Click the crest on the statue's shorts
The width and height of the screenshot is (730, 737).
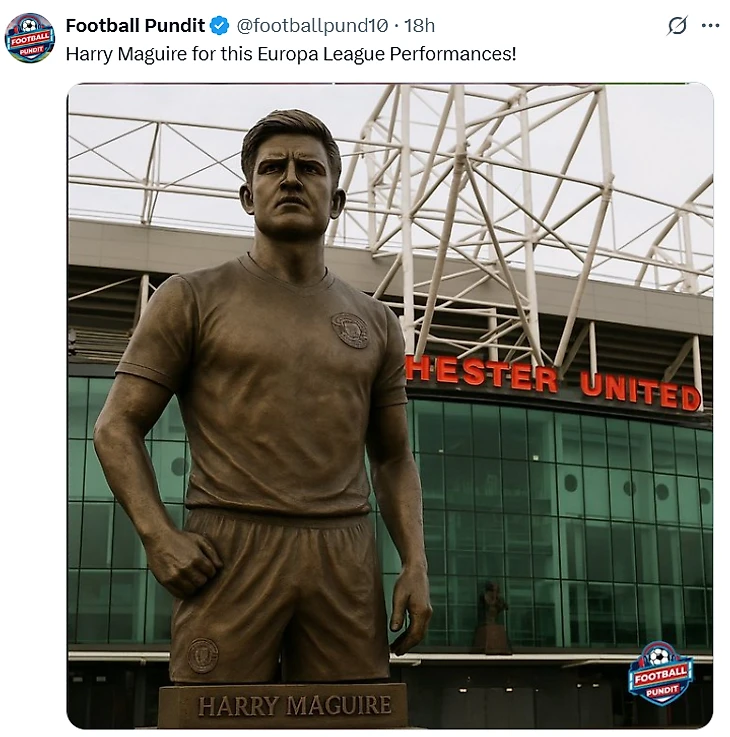click(x=203, y=655)
